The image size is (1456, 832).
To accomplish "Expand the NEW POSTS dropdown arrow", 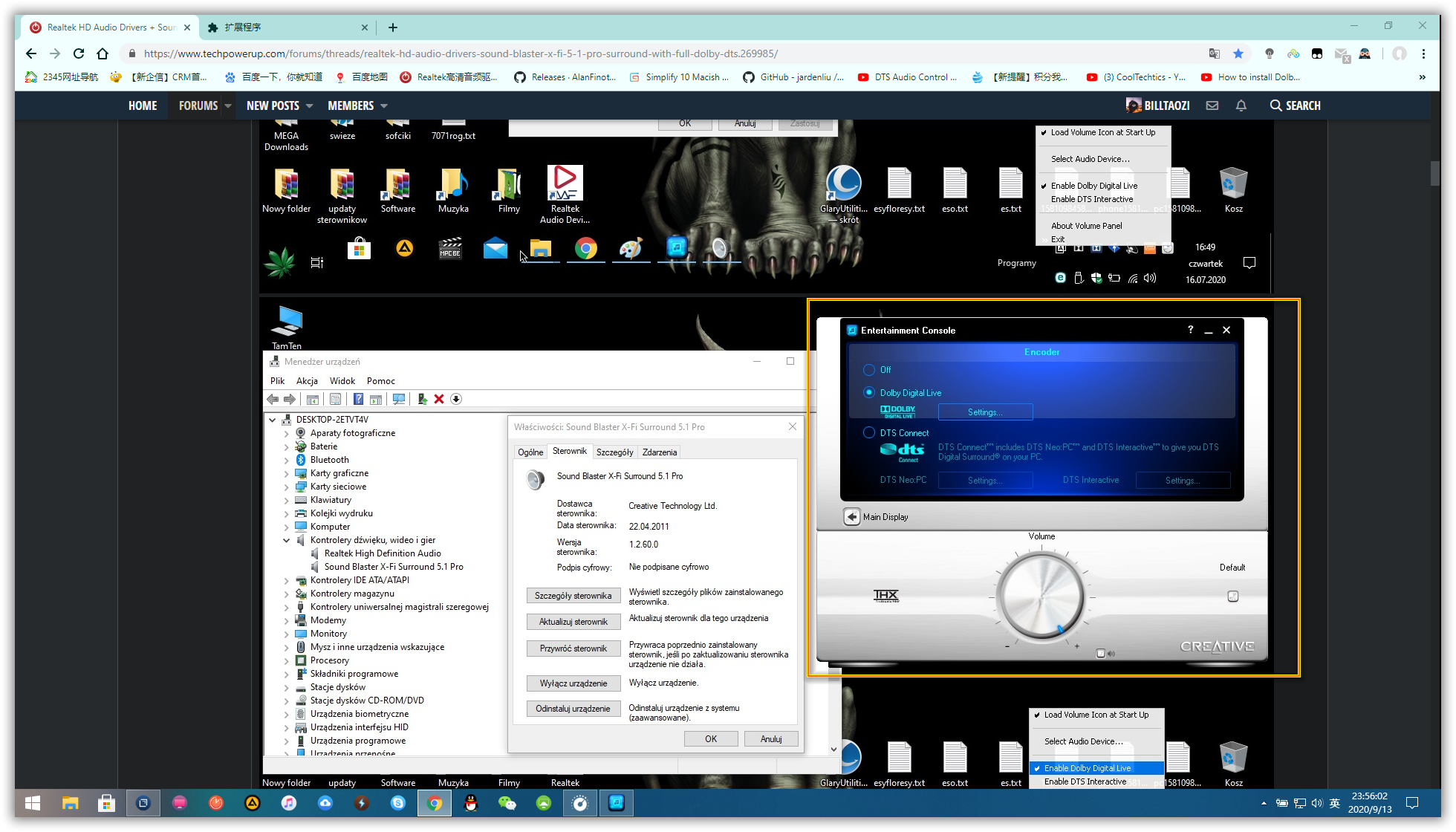I will point(310,105).
